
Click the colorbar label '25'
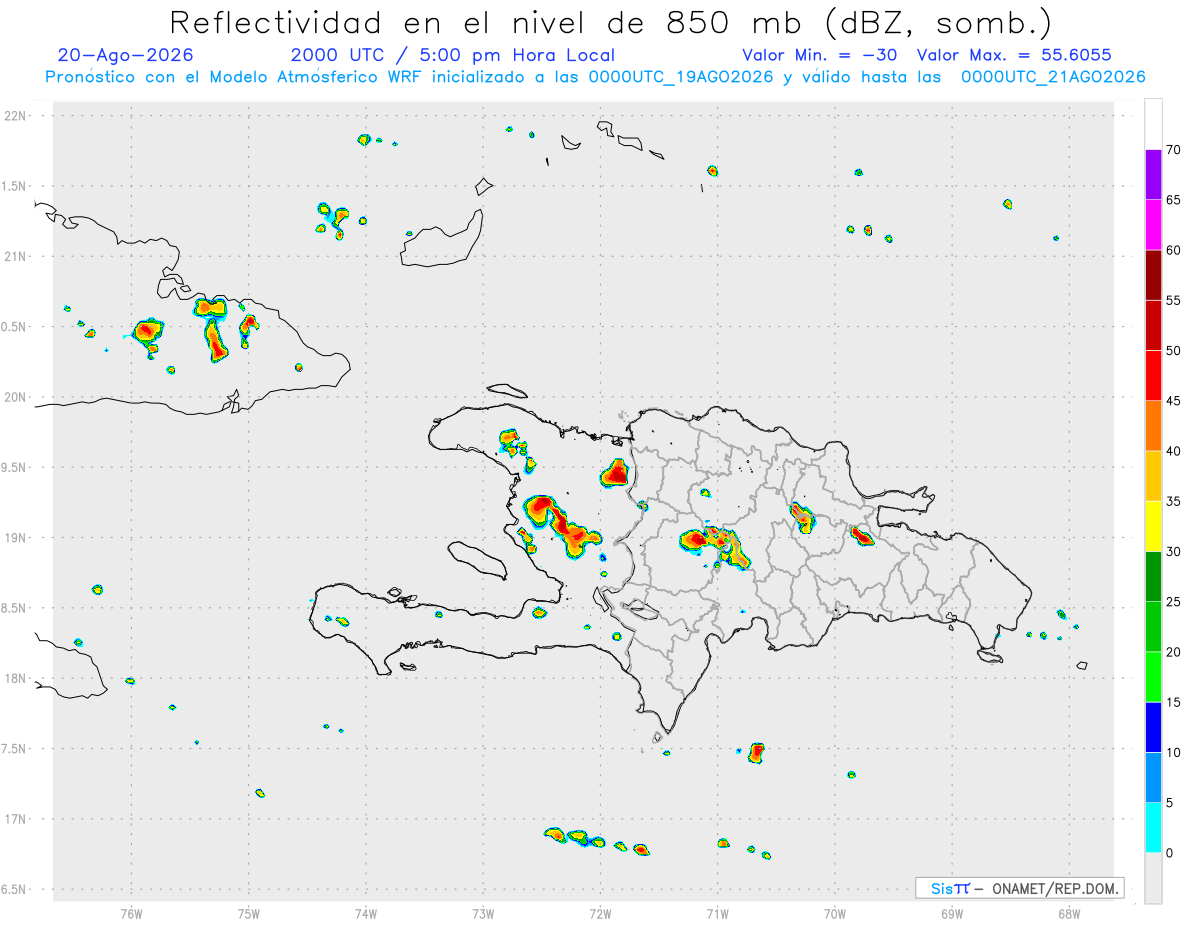coord(1174,602)
